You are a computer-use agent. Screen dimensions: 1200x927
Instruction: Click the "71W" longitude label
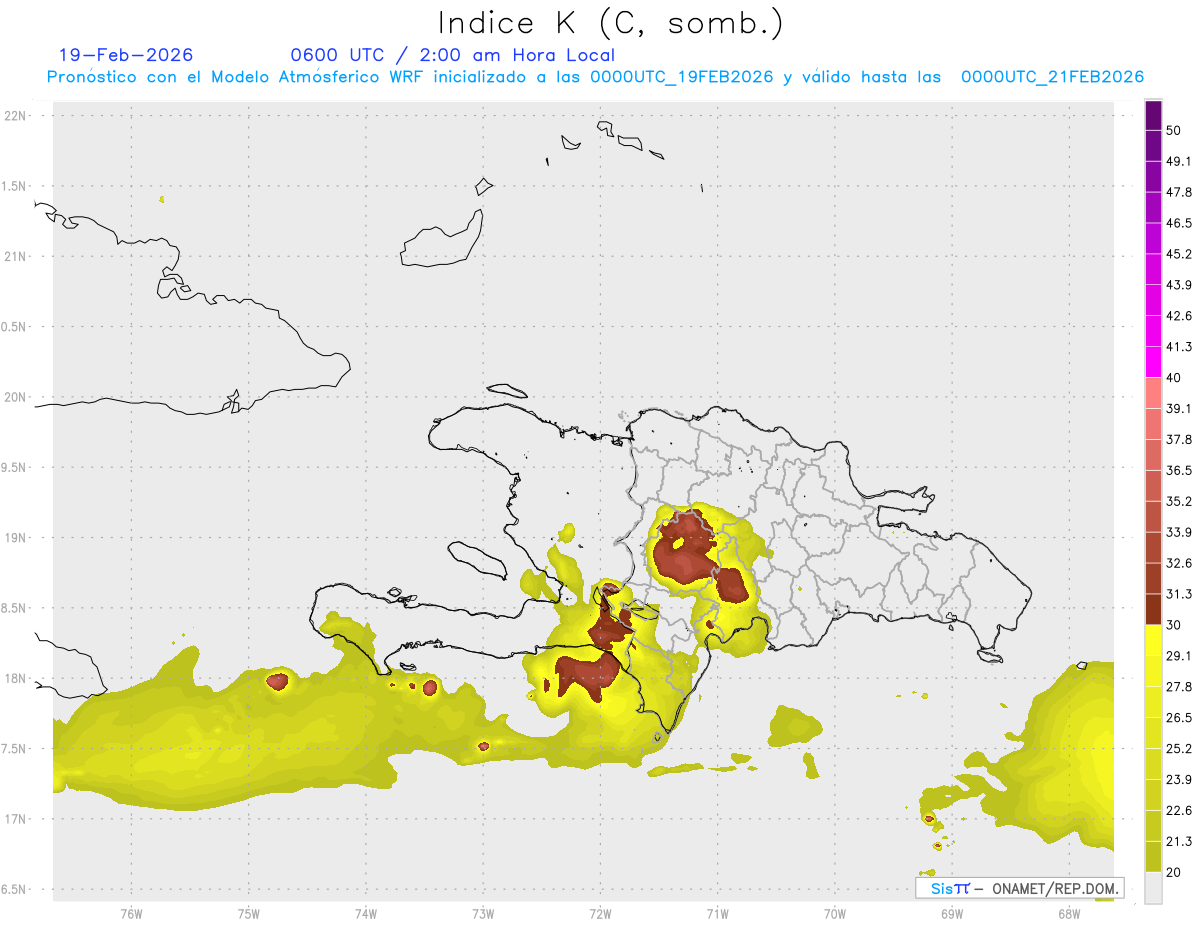717,914
